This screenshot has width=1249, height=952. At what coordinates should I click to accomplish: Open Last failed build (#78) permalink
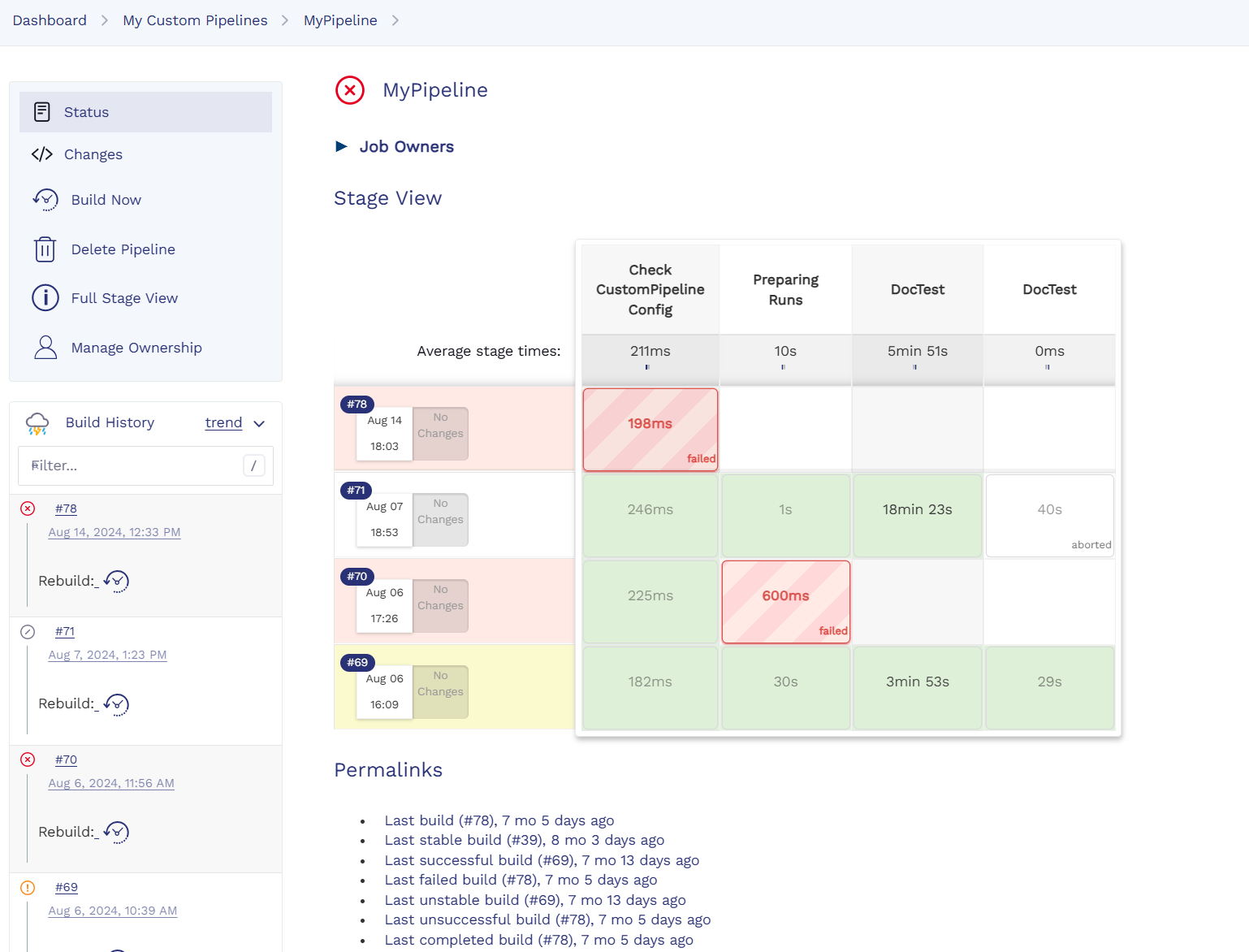coord(521,880)
